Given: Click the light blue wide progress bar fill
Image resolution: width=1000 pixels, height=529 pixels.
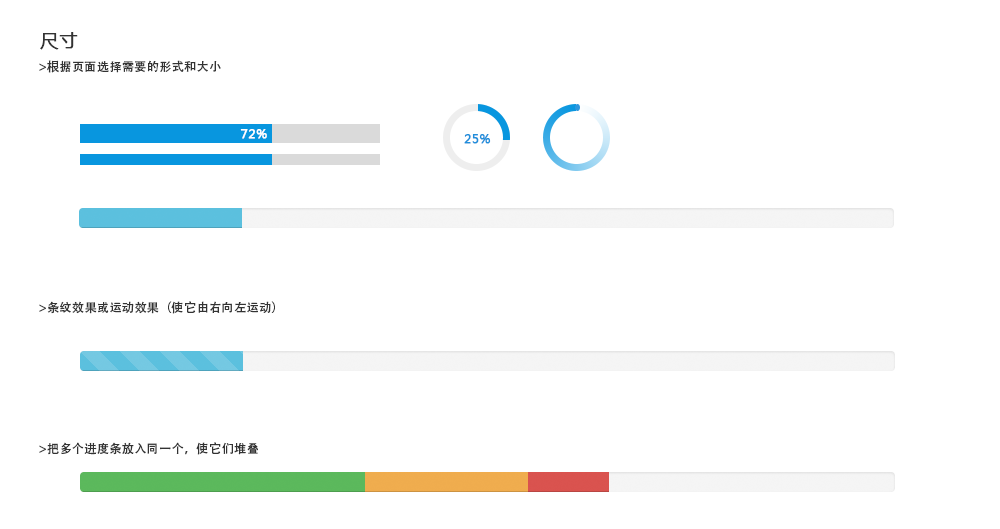Looking at the screenshot, I should (161, 218).
